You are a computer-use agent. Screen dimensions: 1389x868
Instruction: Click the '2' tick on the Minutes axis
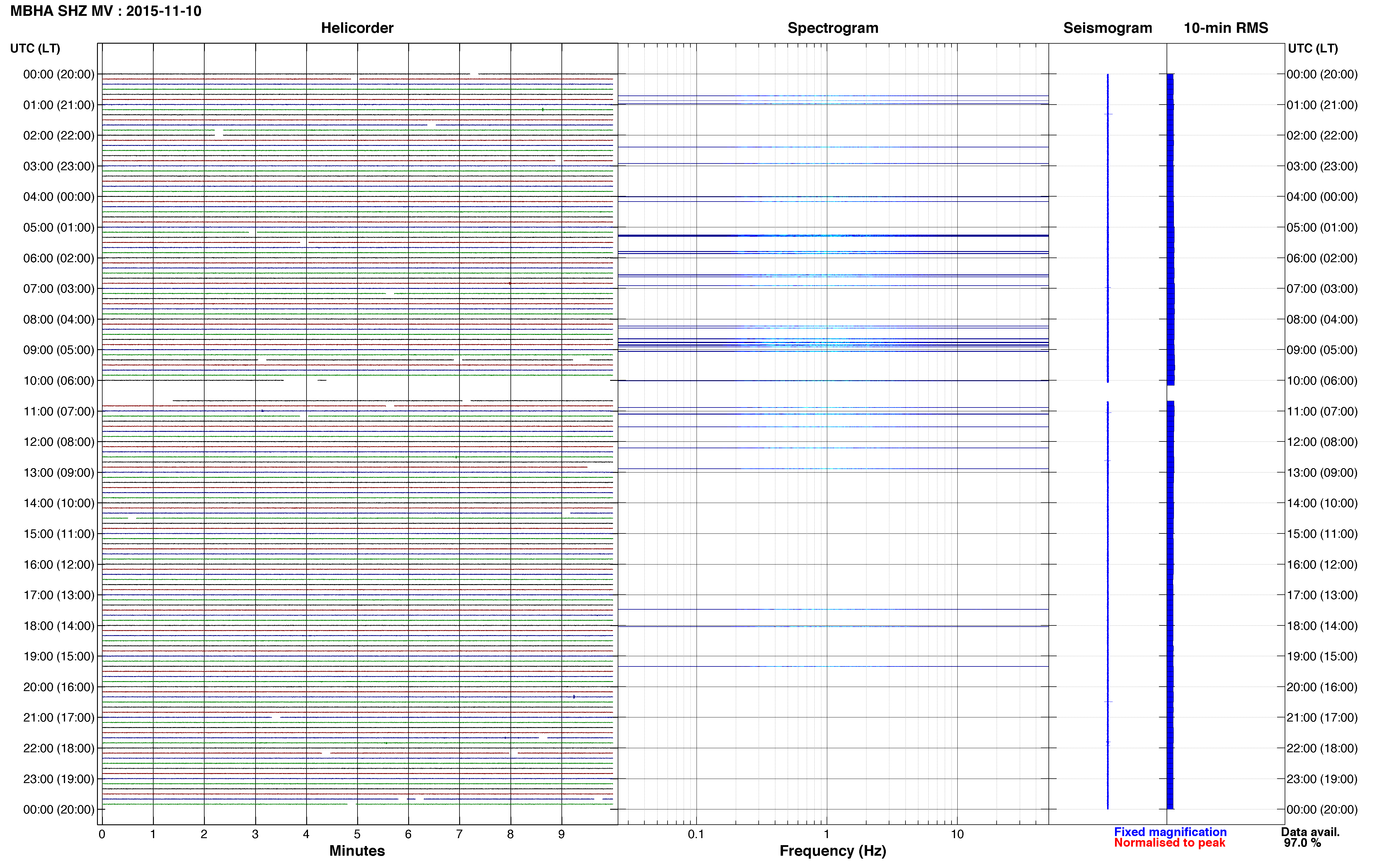tap(204, 835)
